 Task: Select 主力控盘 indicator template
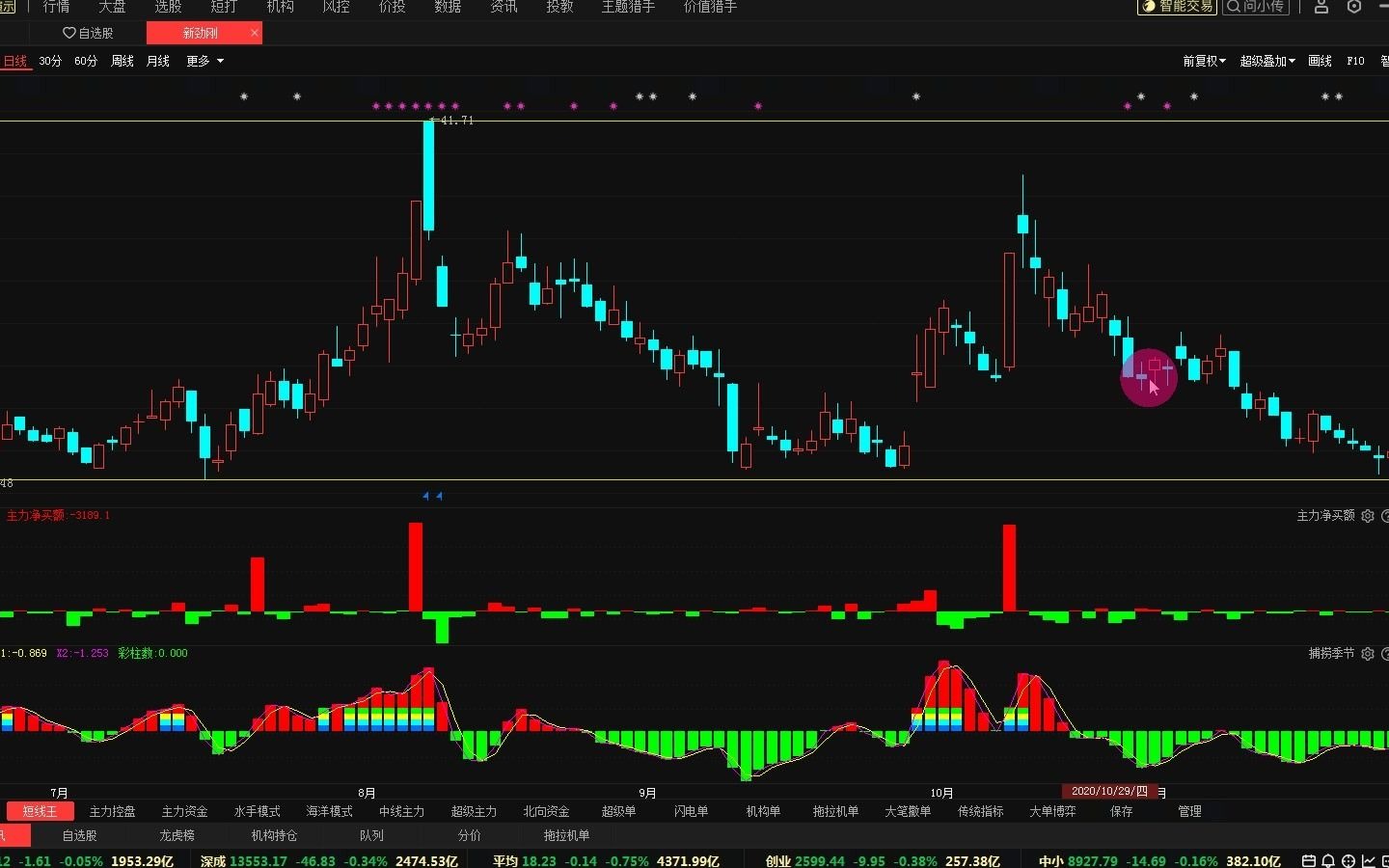click(113, 811)
